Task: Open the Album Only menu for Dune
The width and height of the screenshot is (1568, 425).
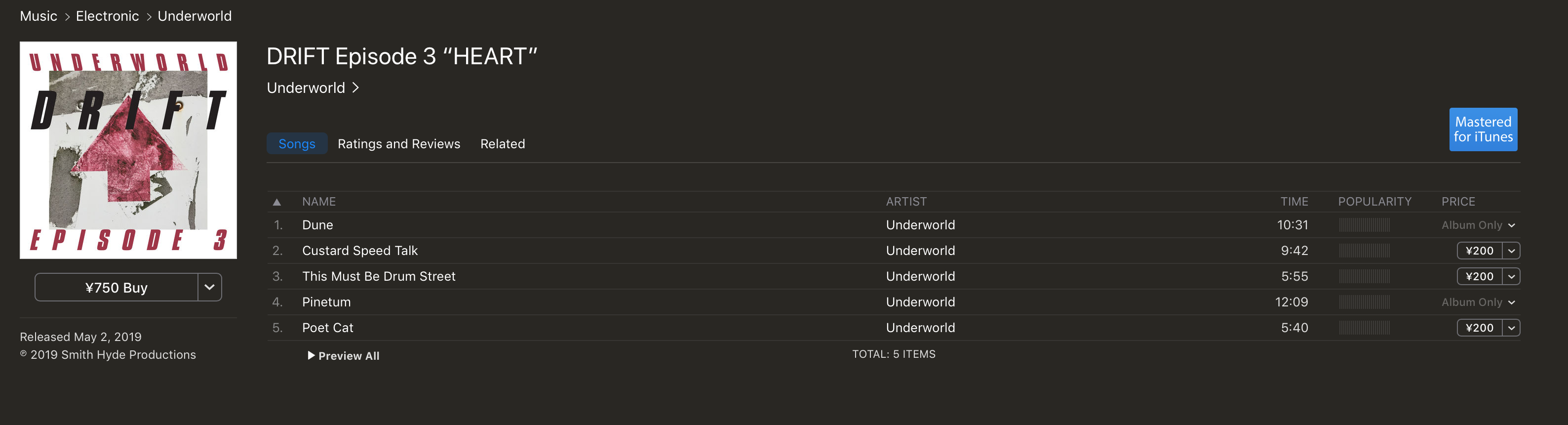Action: pyautogui.click(x=1511, y=225)
